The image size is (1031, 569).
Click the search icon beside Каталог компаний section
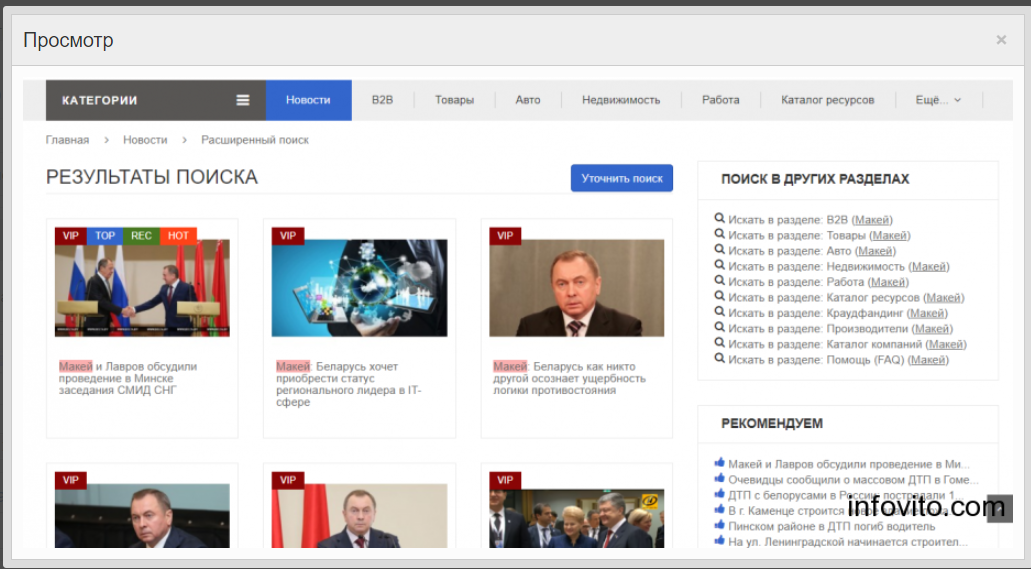pos(719,343)
